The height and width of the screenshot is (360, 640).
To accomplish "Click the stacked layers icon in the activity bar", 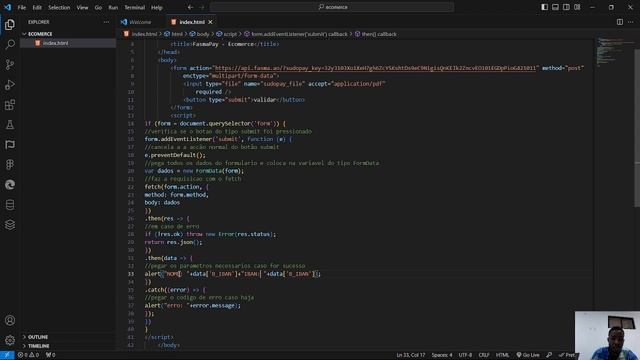I will click(10, 225).
